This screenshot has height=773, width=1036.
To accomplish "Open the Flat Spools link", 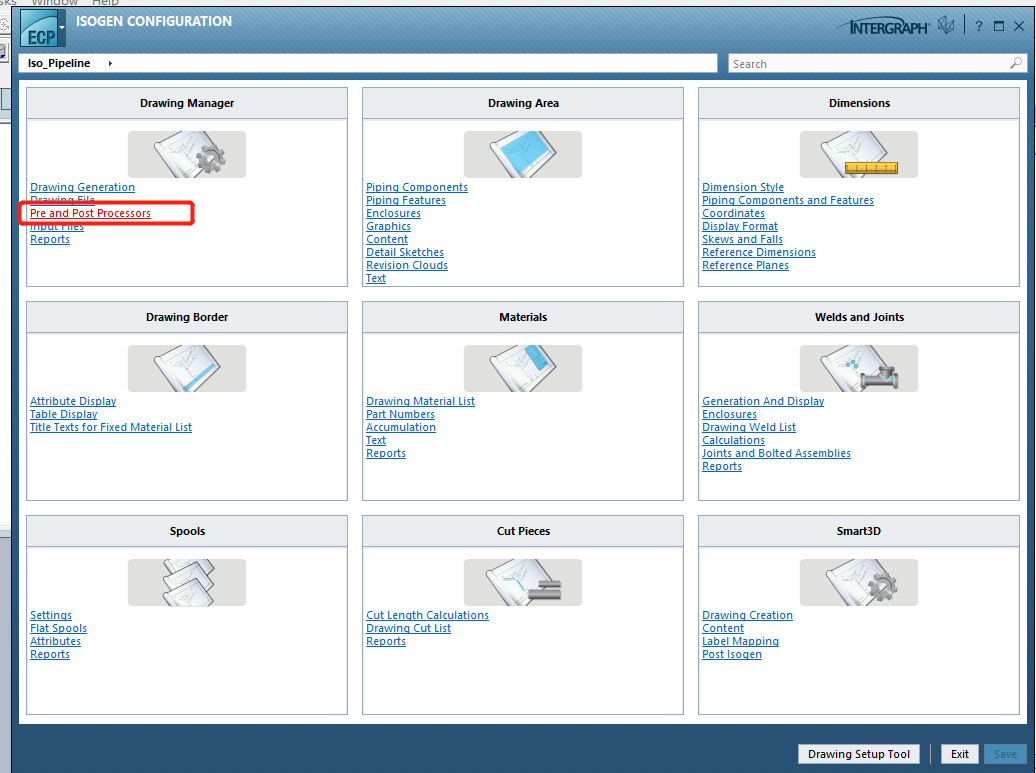I will 59,628.
